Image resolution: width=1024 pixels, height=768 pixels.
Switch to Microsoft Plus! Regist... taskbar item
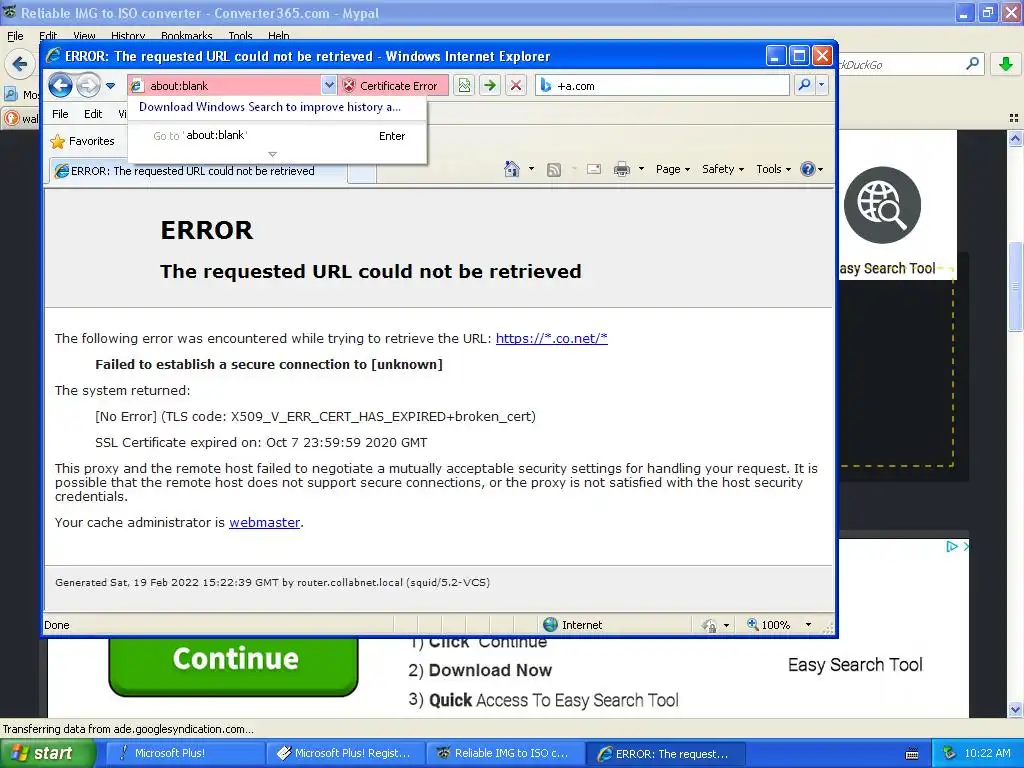tap(344, 753)
